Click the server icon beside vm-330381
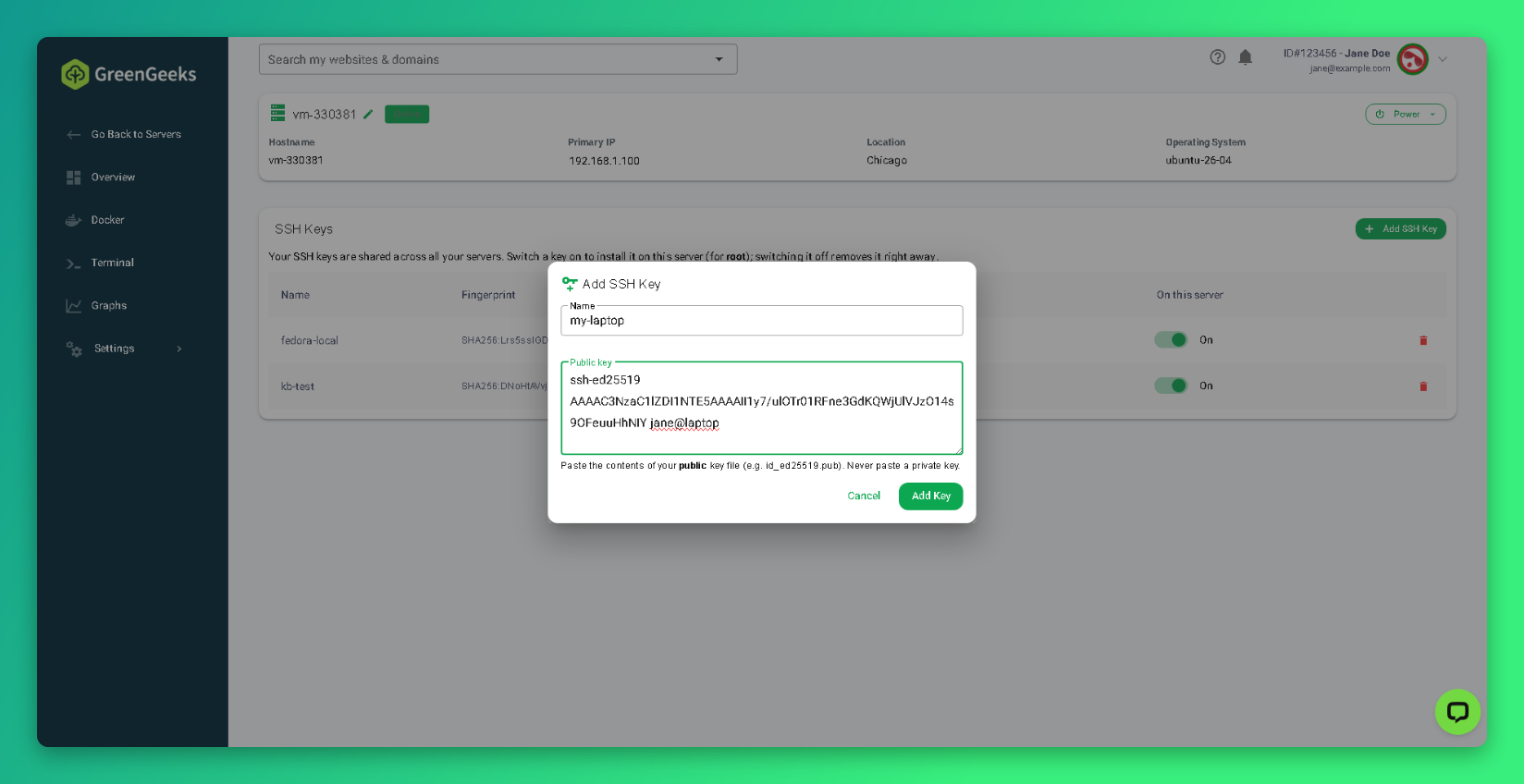The height and width of the screenshot is (784, 1524). [277, 113]
